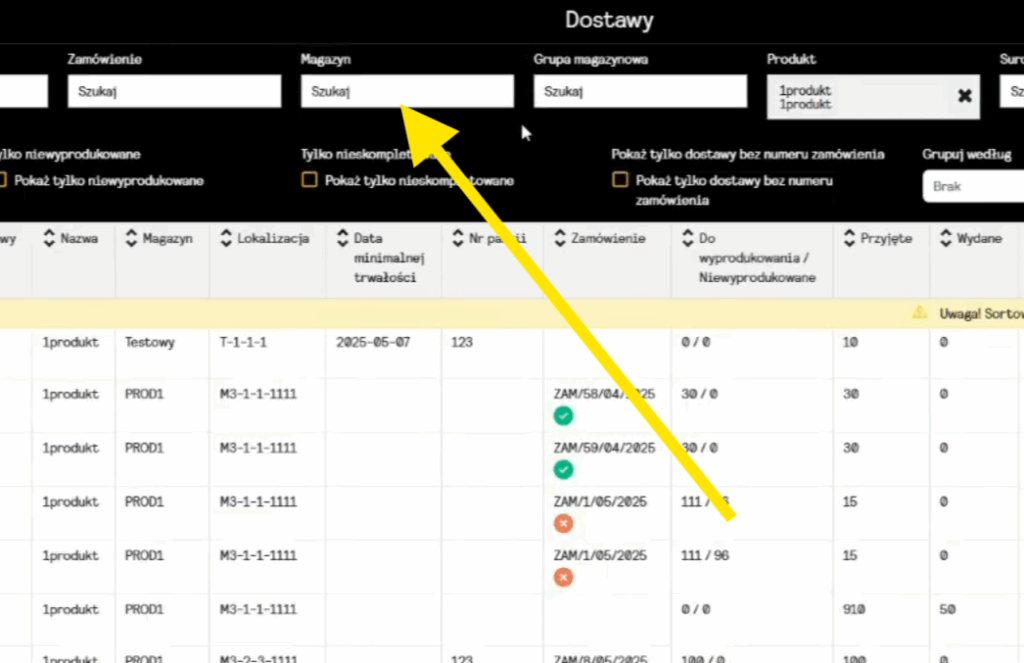Open the Grupuj według dropdown showing Brak
The width and height of the screenshot is (1024, 663).
point(970,187)
